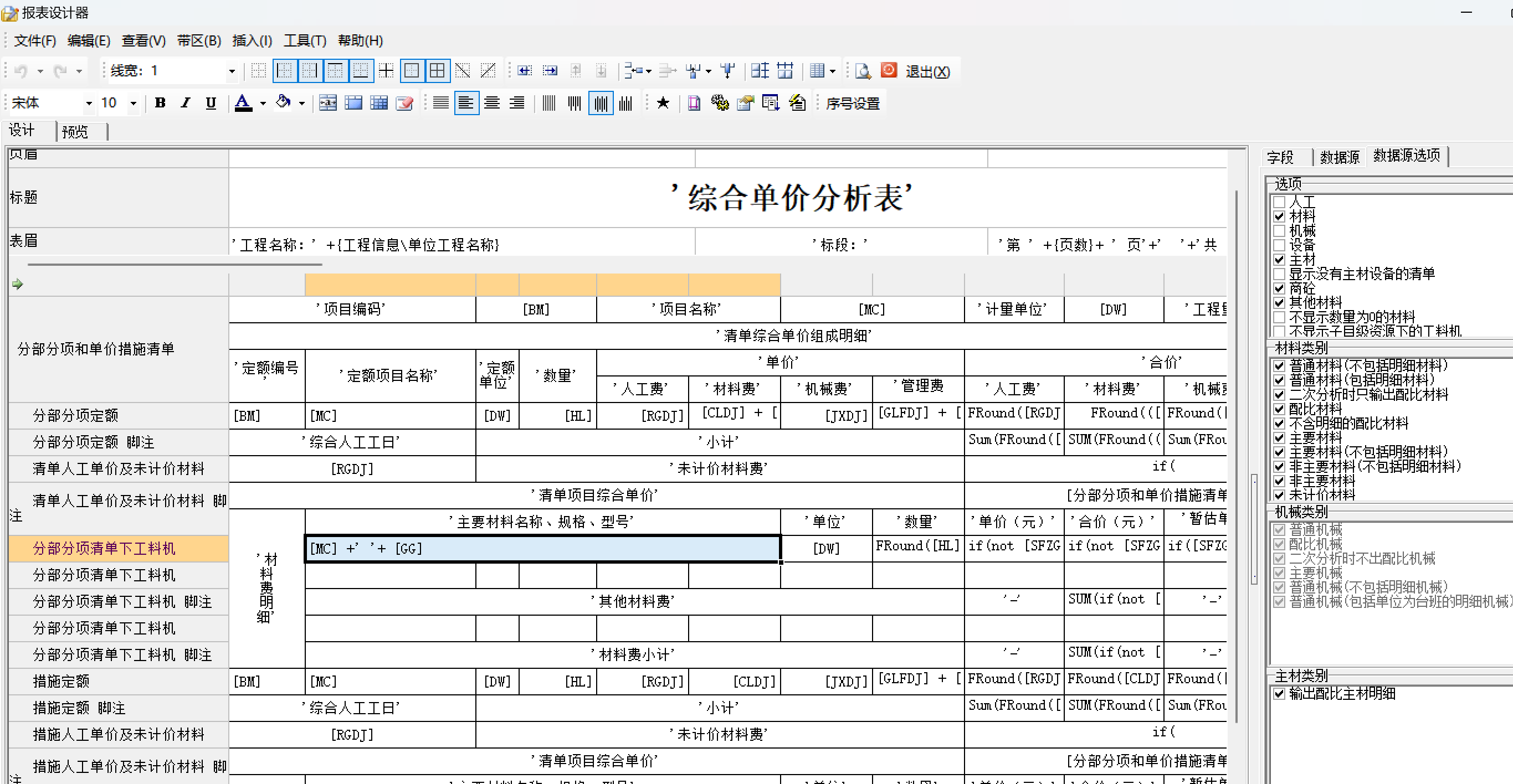The image size is (1513, 784).
Task: Select the highlighted 分部分项清单下工料机 band row
Action: click(x=119, y=549)
